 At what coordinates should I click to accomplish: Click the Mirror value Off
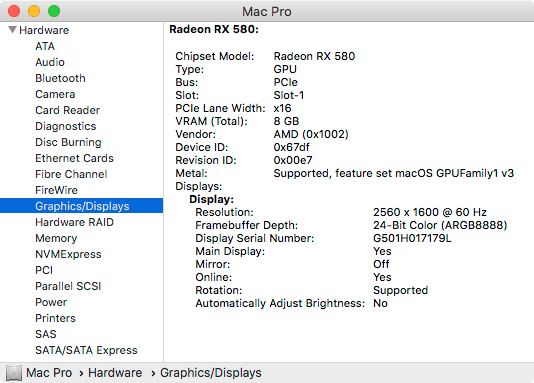(381, 264)
